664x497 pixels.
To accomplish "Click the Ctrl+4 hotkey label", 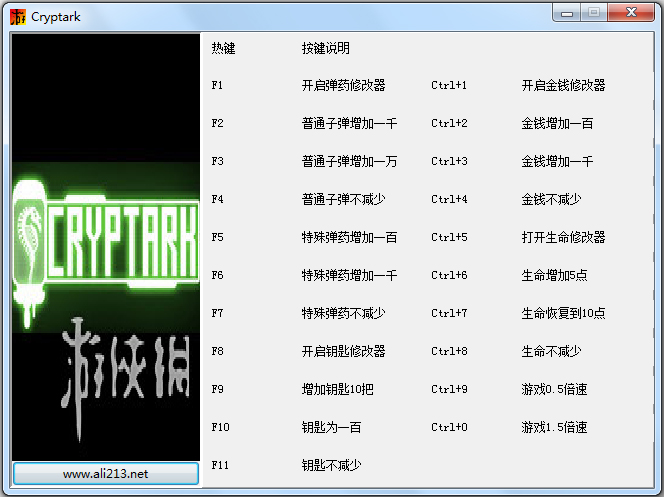I will [x=449, y=199].
